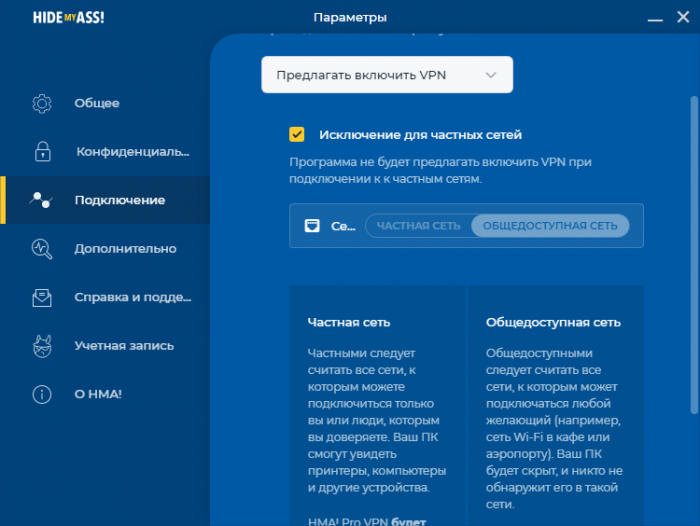Click the ethernet network icon in the network row
This screenshot has width=700, height=526.
pos(312,226)
